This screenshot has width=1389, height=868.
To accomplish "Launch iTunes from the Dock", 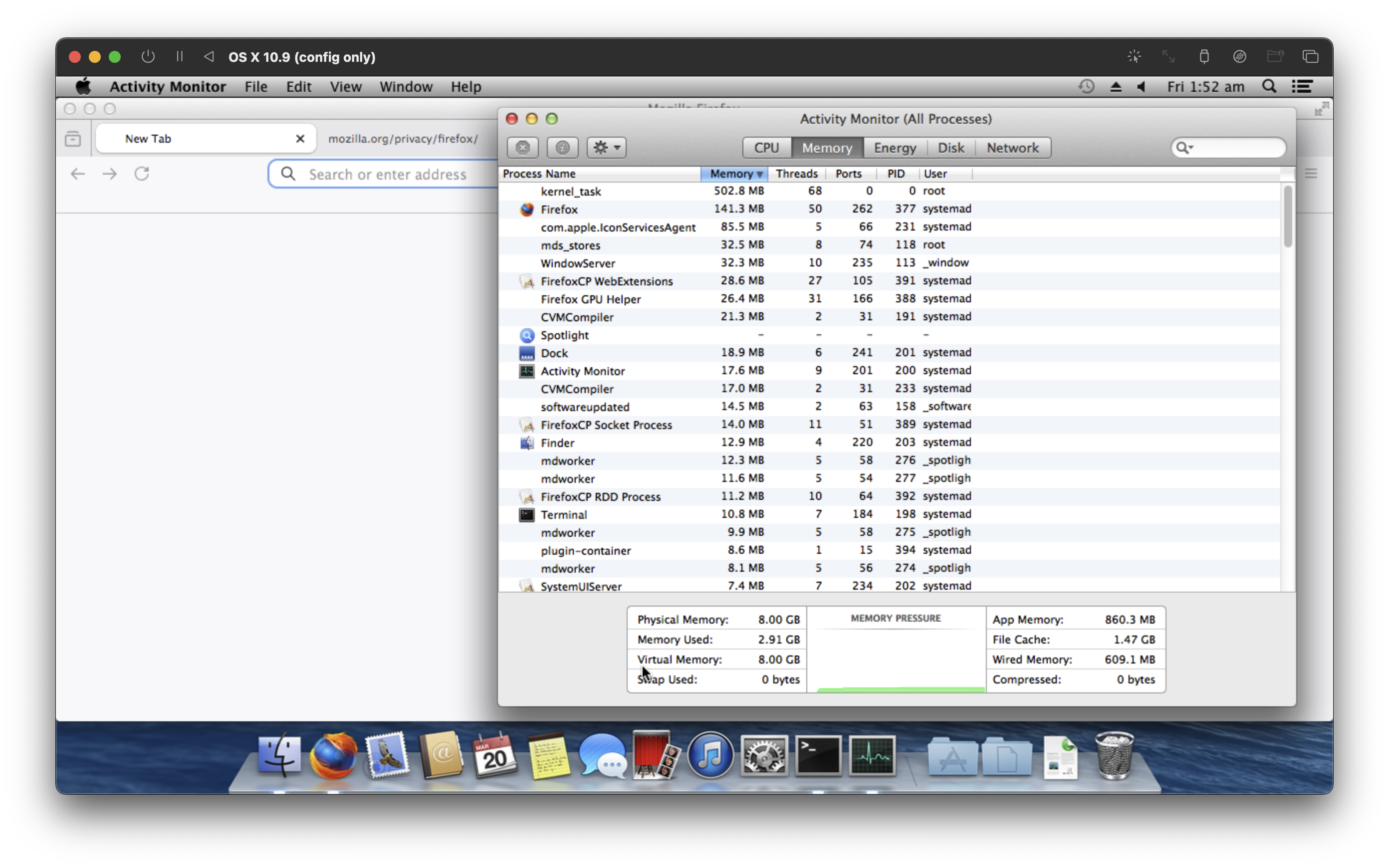I will tap(710, 755).
